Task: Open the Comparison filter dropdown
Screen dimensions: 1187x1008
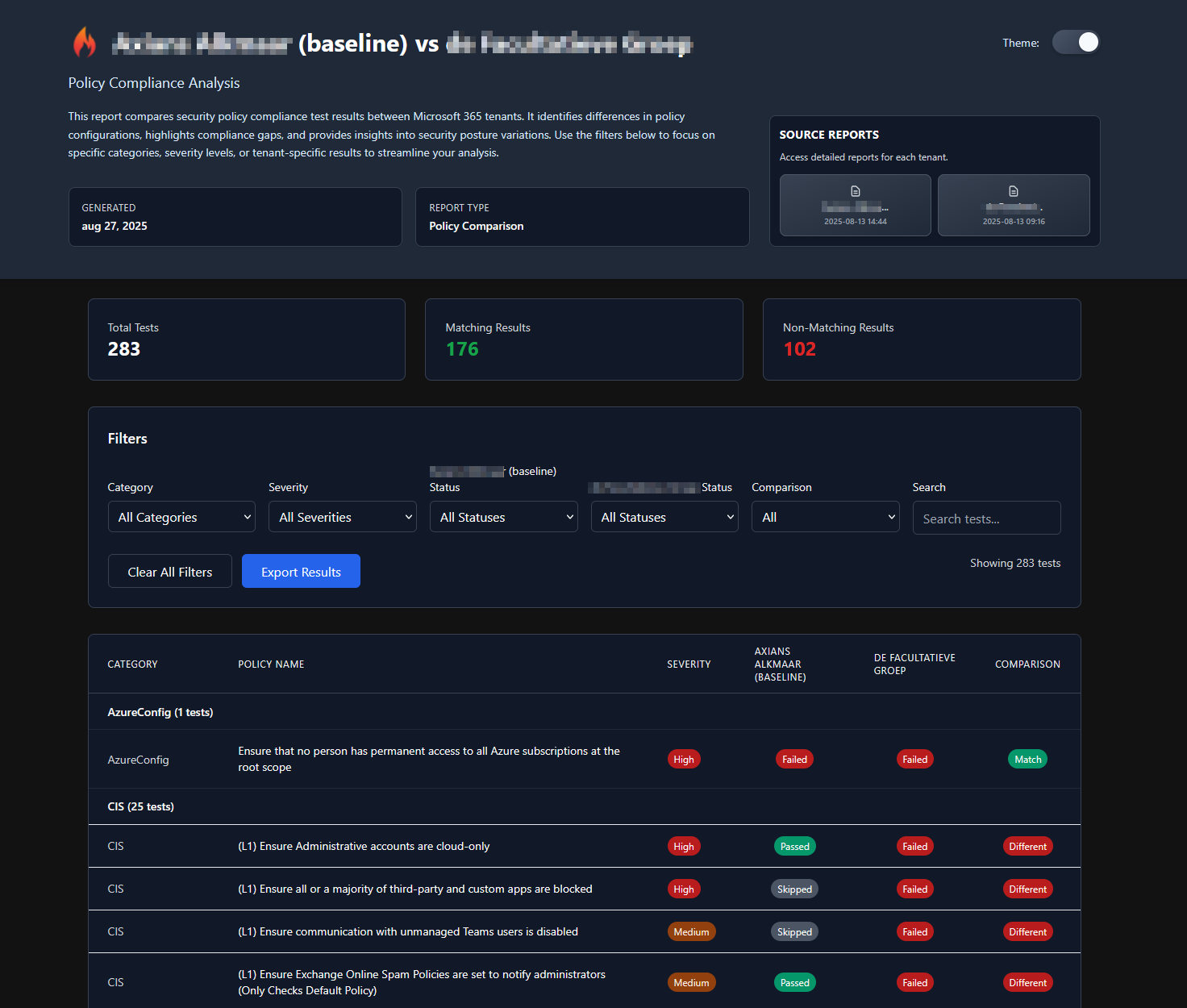Action: 825,517
